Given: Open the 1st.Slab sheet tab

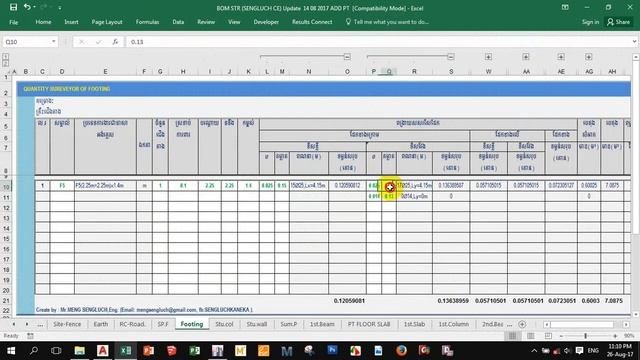Looking at the screenshot, I should point(414,324).
